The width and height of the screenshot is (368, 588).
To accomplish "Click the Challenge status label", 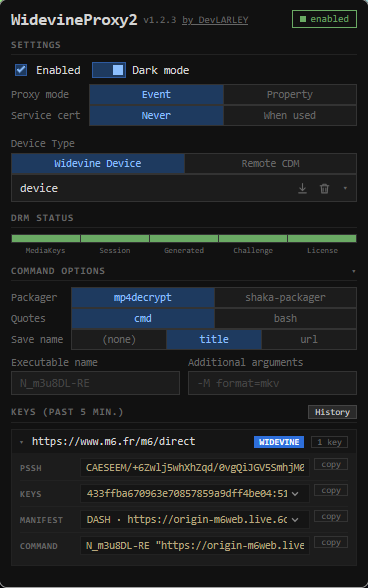I will coord(253,250).
